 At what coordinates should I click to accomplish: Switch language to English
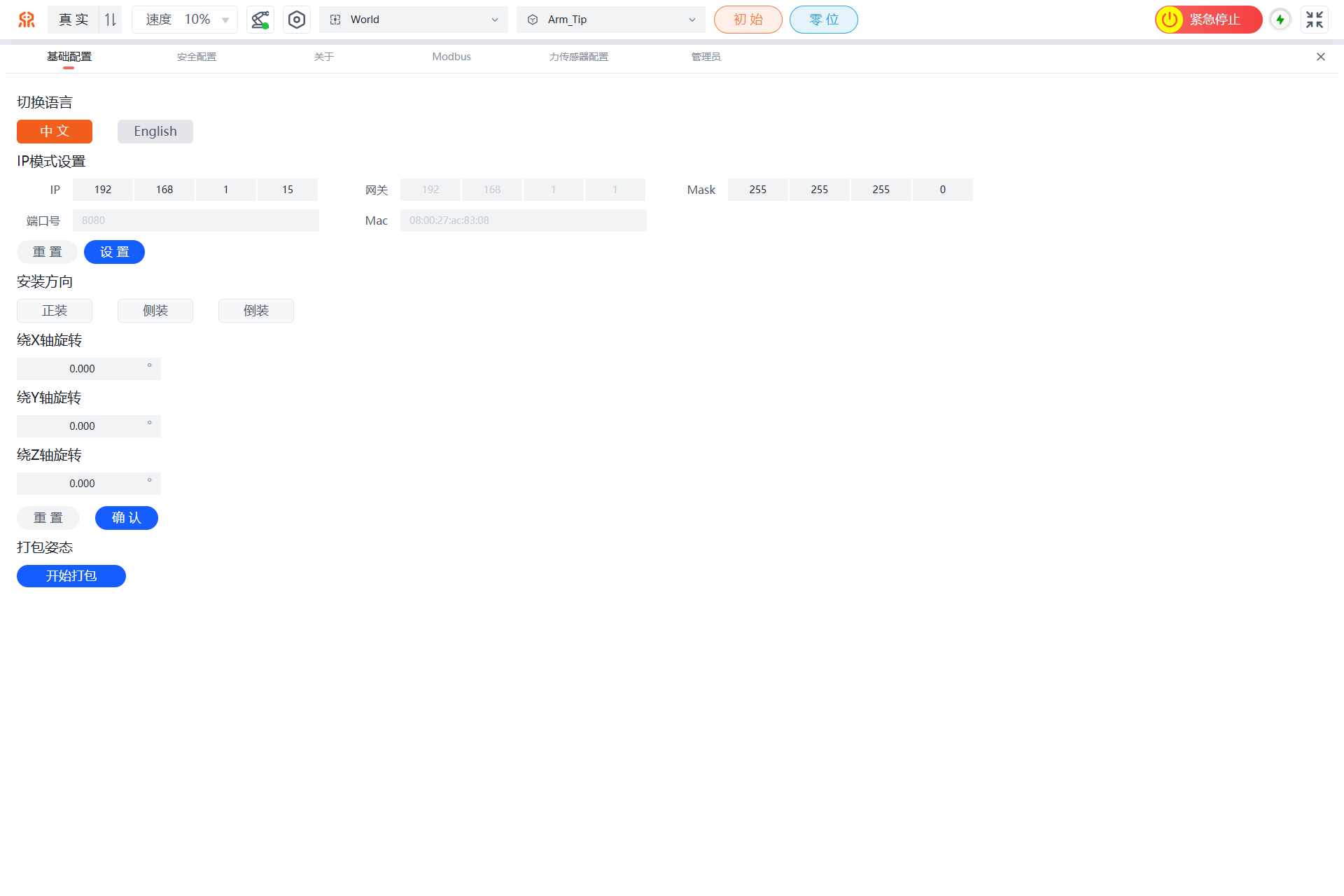(x=155, y=132)
